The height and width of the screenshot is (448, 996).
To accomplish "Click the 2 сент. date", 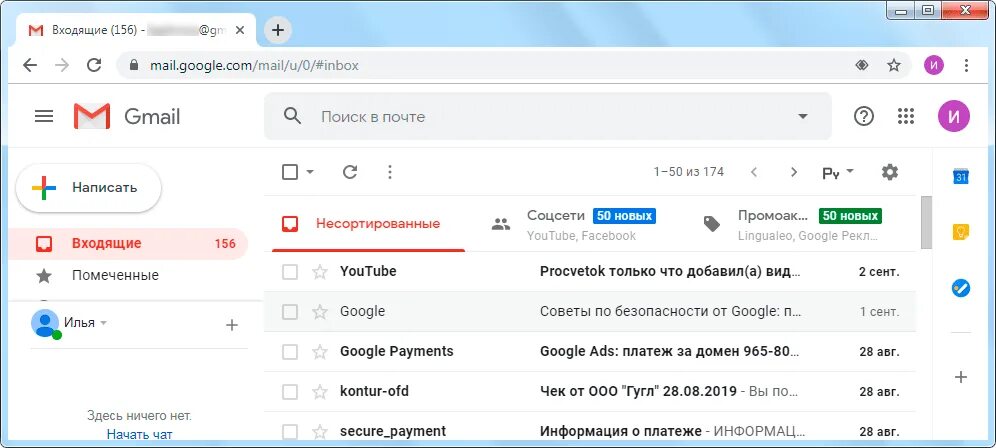I will point(879,273).
